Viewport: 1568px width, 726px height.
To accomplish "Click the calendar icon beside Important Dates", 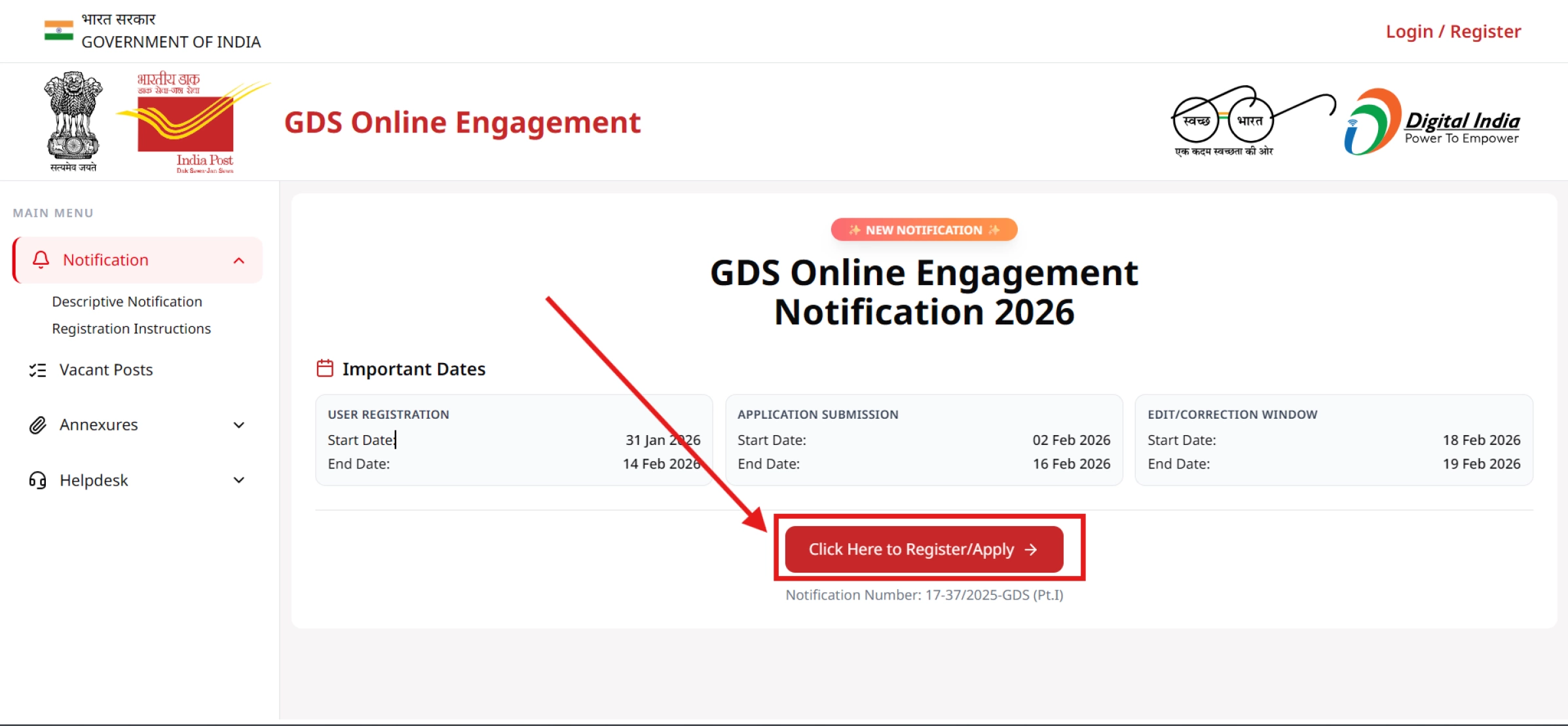I will click(325, 368).
